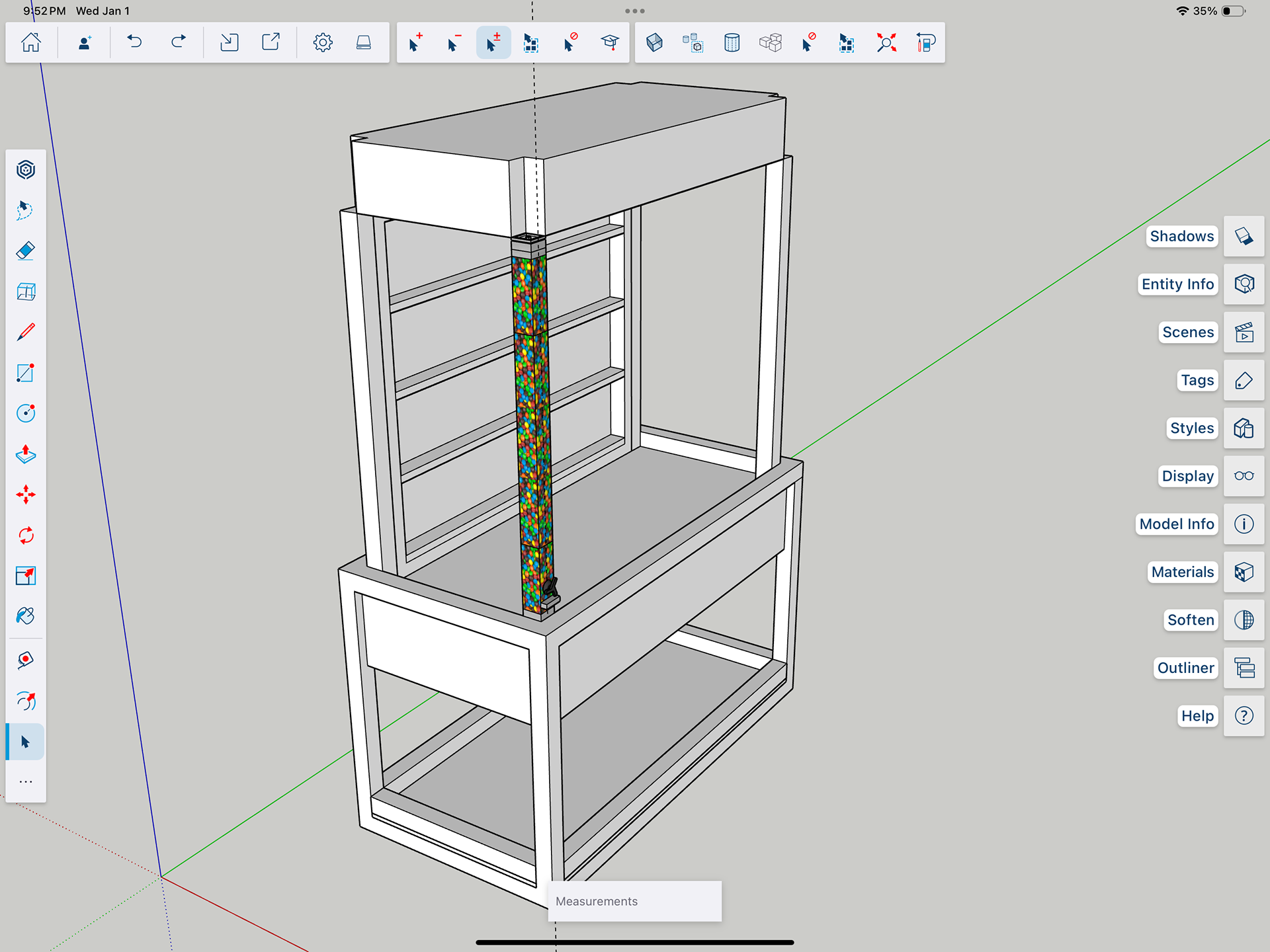Screen dimensions: 1270x952
Task: Expand the Outliner panel
Action: click(x=1244, y=668)
